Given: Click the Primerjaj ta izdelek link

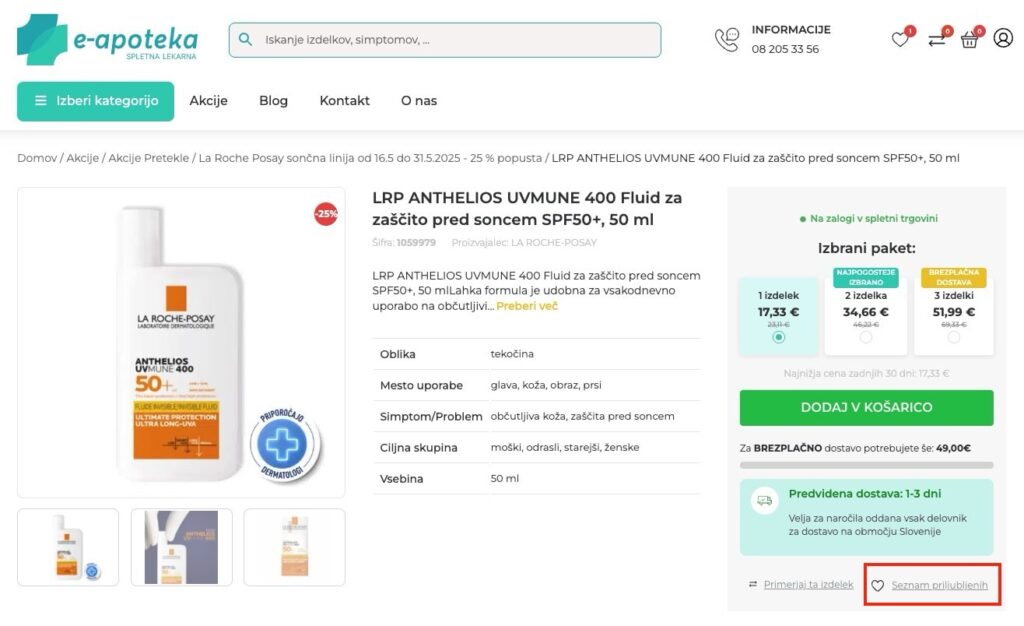Looking at the screenshot, I should coord(808,584).
